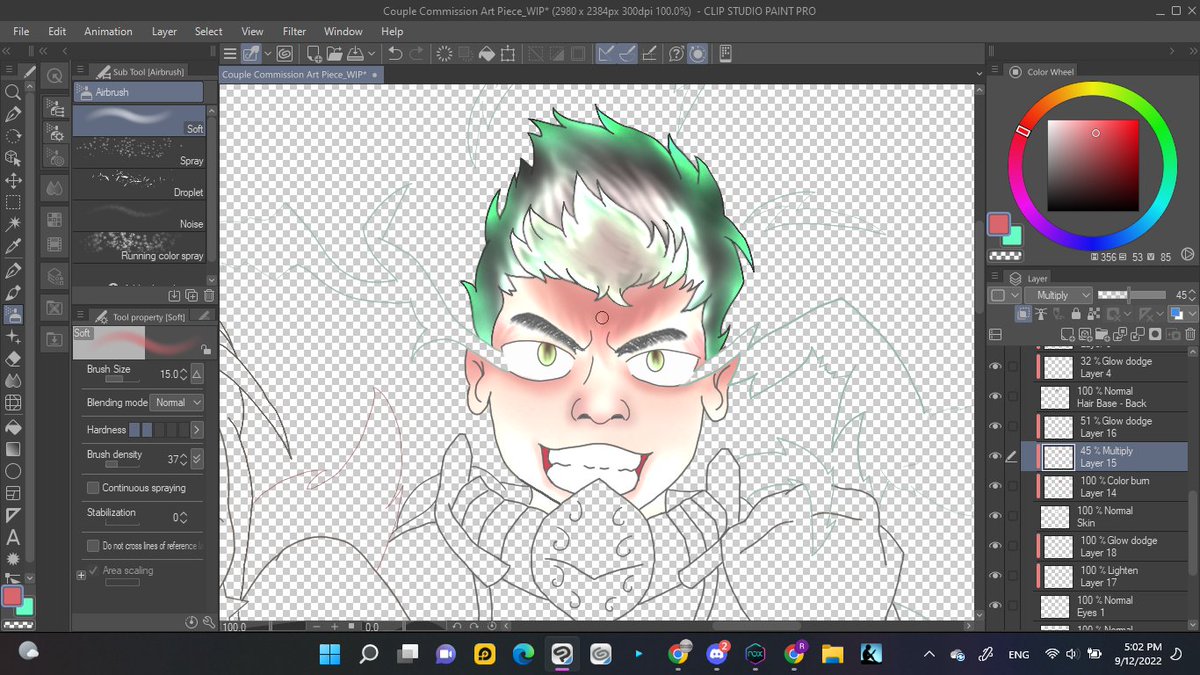Open the Edit menu

point(57,31)
